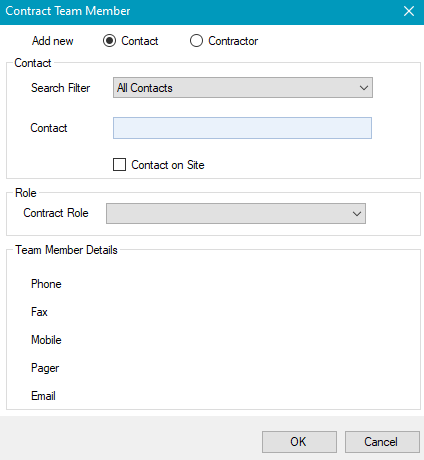Select the Contractor radio button
Viewport: 424px width, 460px height.
click(196, 41)
